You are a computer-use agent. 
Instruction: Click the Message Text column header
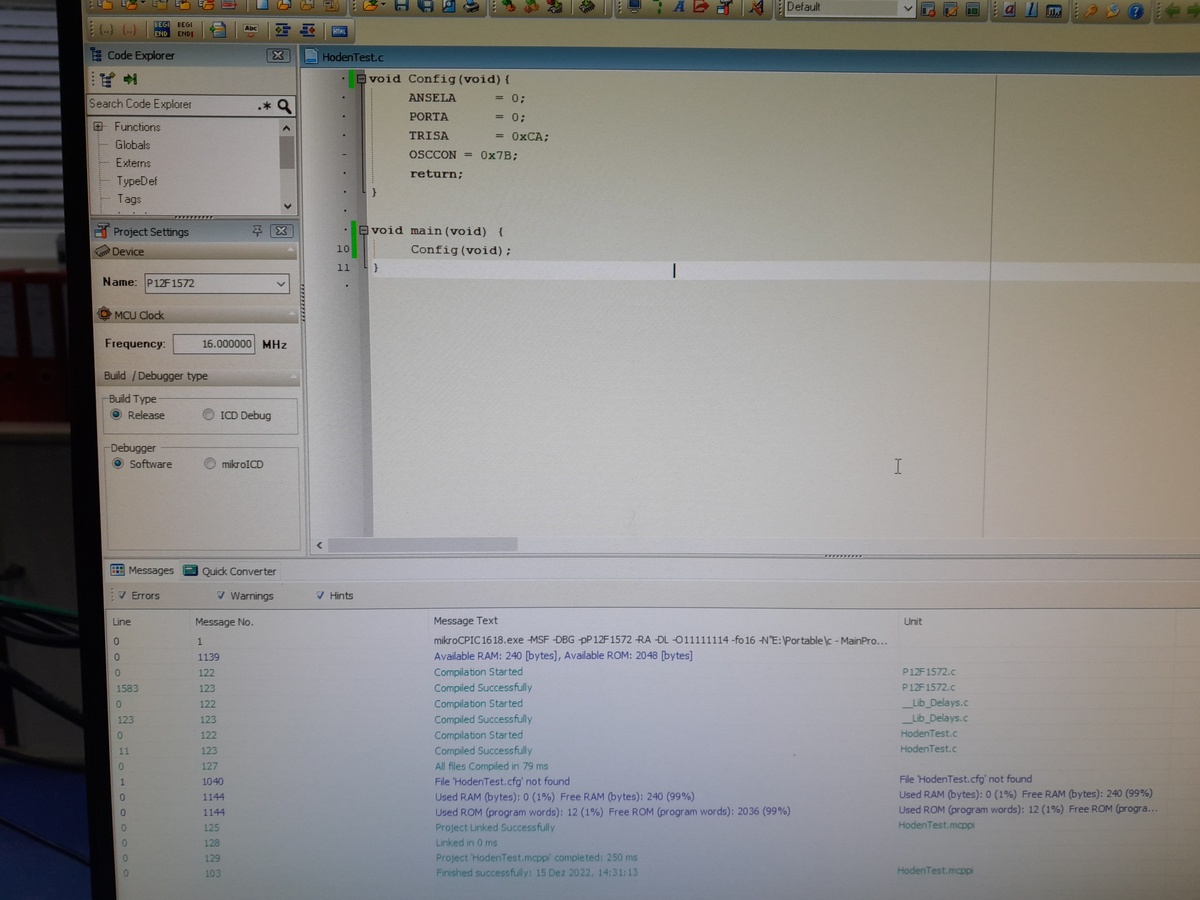[x=465, y=621]
